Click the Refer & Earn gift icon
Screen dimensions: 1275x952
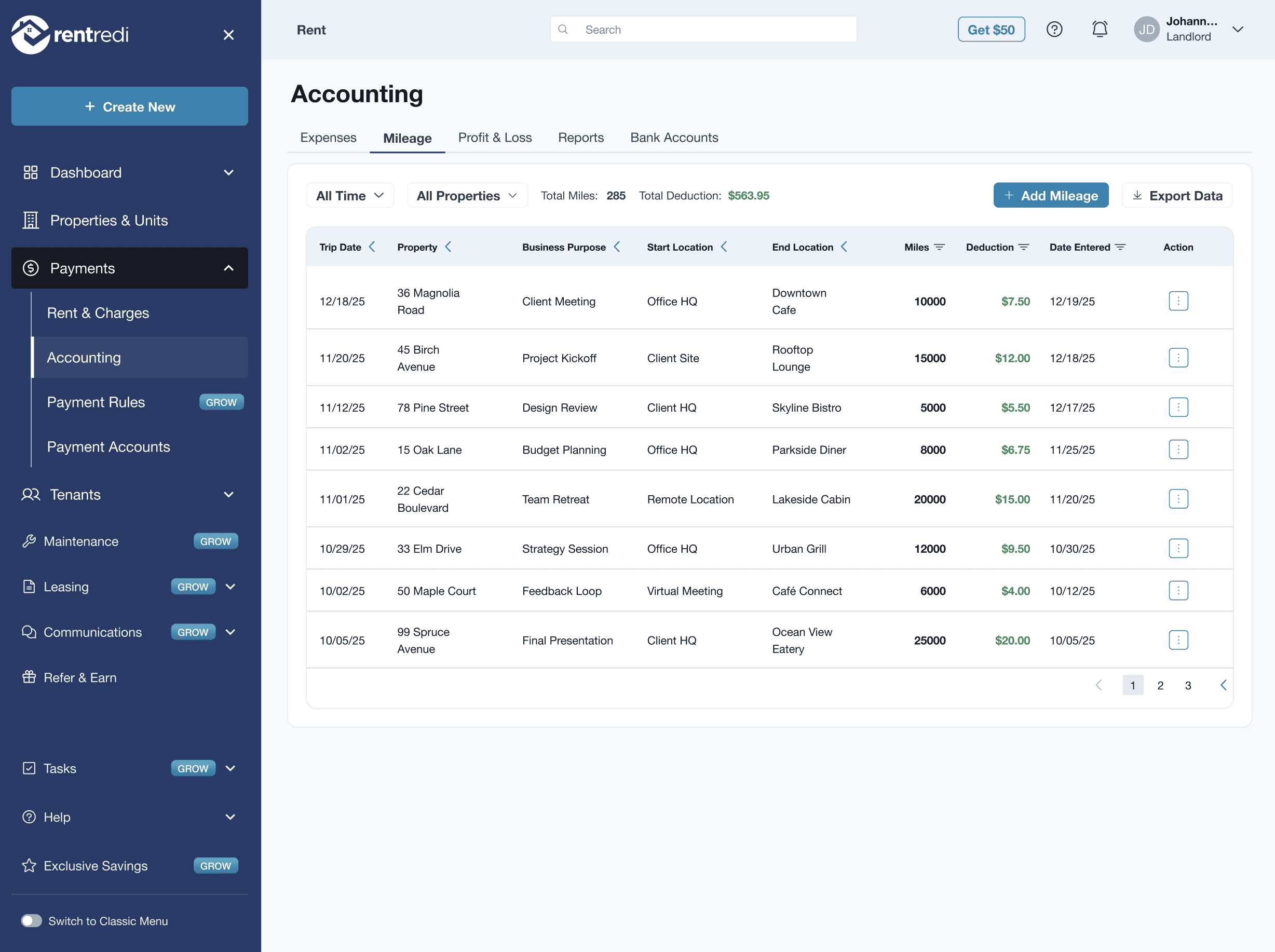[29, 677]
